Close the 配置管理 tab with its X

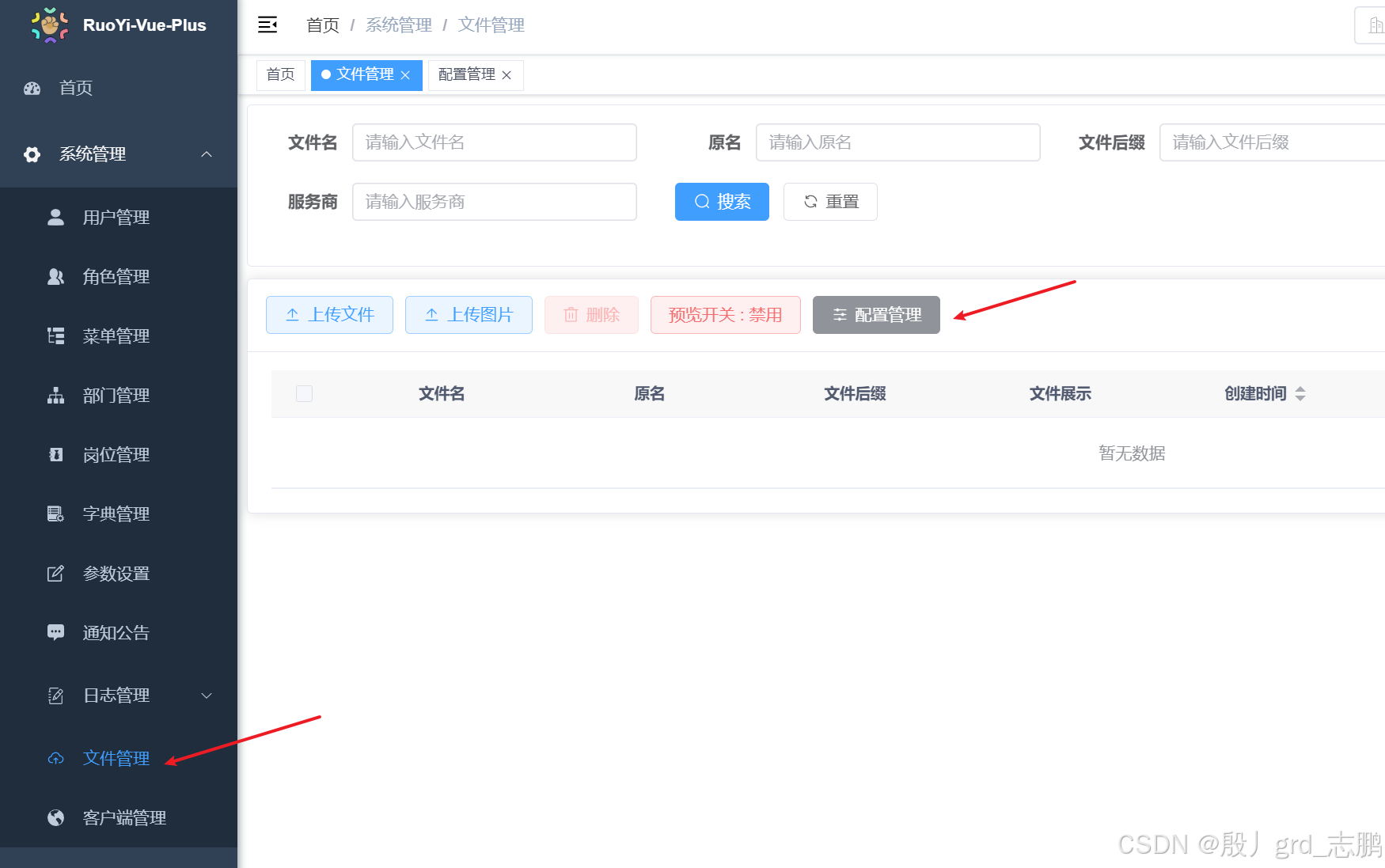(507, 75)
